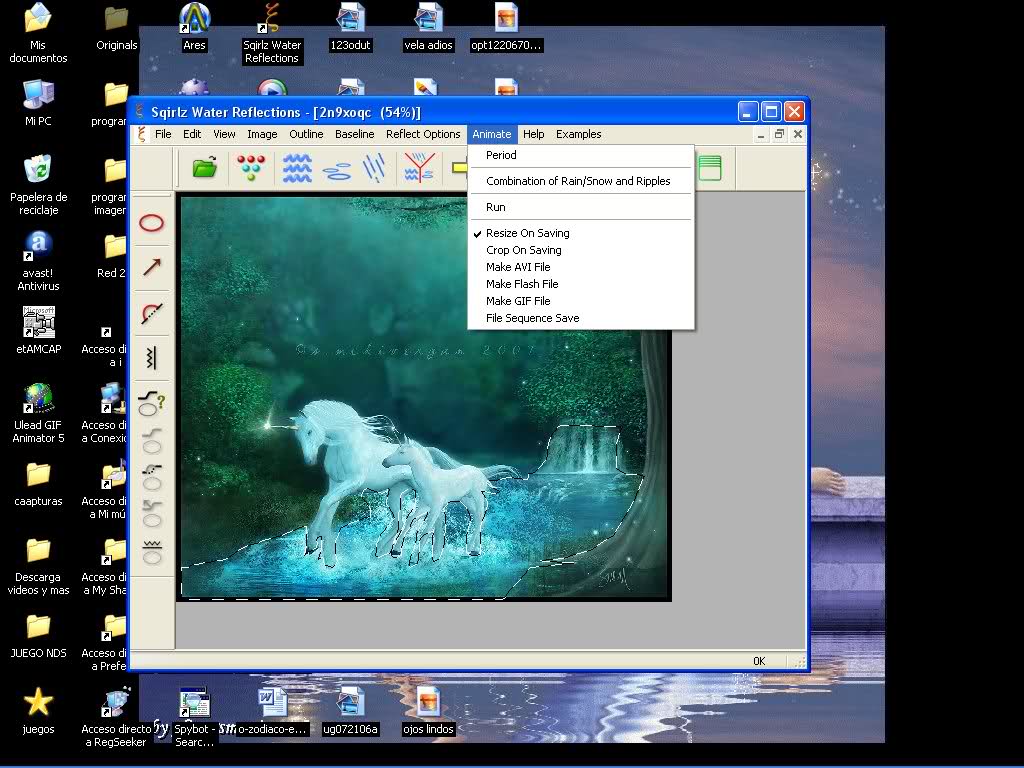
Task: Expand the Baseline menu
Action: (x=355, y=134)
